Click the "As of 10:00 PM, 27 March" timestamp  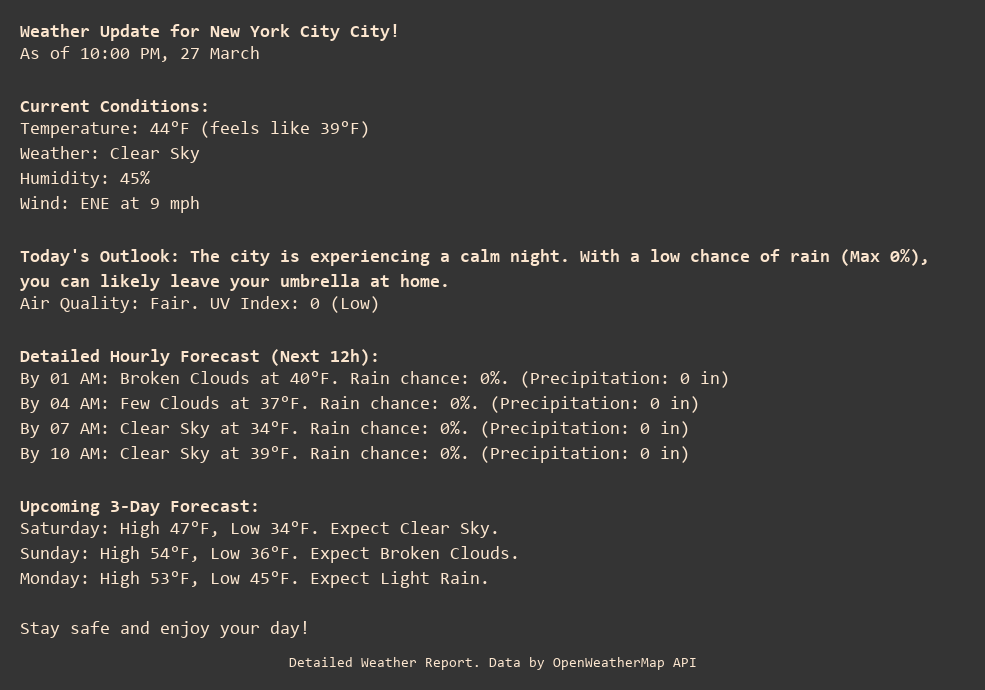tap(140, 53)
